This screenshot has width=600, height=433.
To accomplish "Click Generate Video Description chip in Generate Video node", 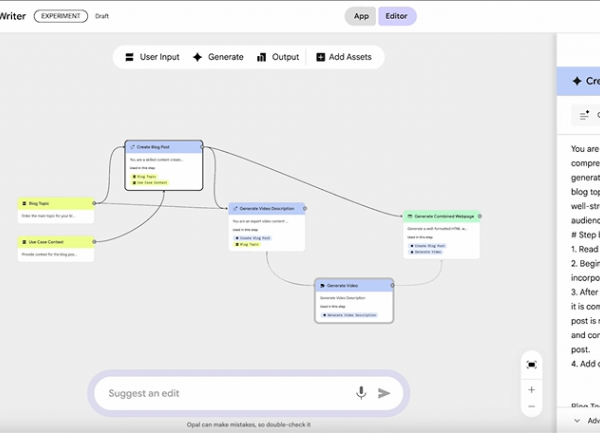I will (x=350, y=315).
